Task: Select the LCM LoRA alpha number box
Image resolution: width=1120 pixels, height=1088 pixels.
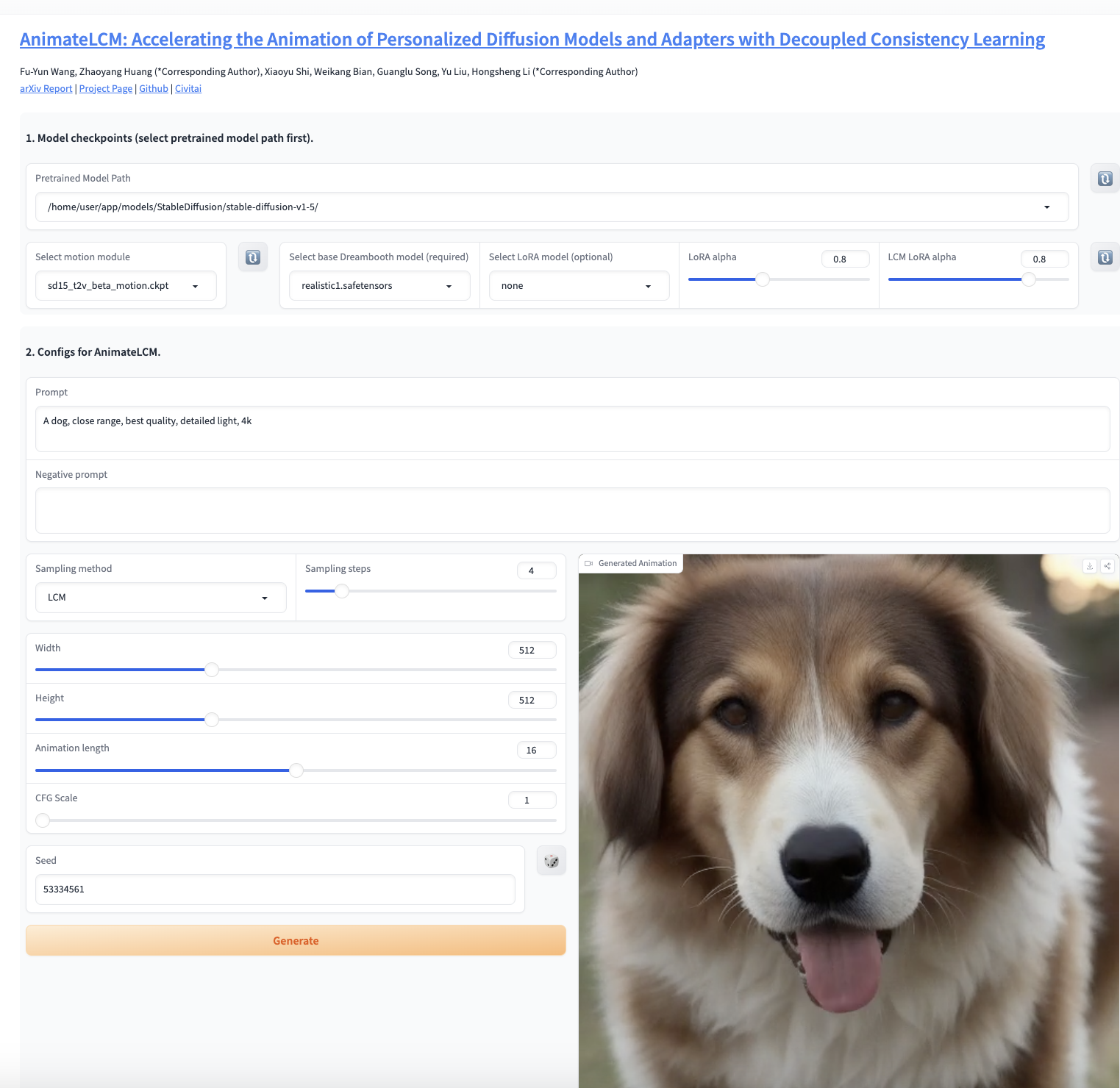Action: pos(1045,259)
